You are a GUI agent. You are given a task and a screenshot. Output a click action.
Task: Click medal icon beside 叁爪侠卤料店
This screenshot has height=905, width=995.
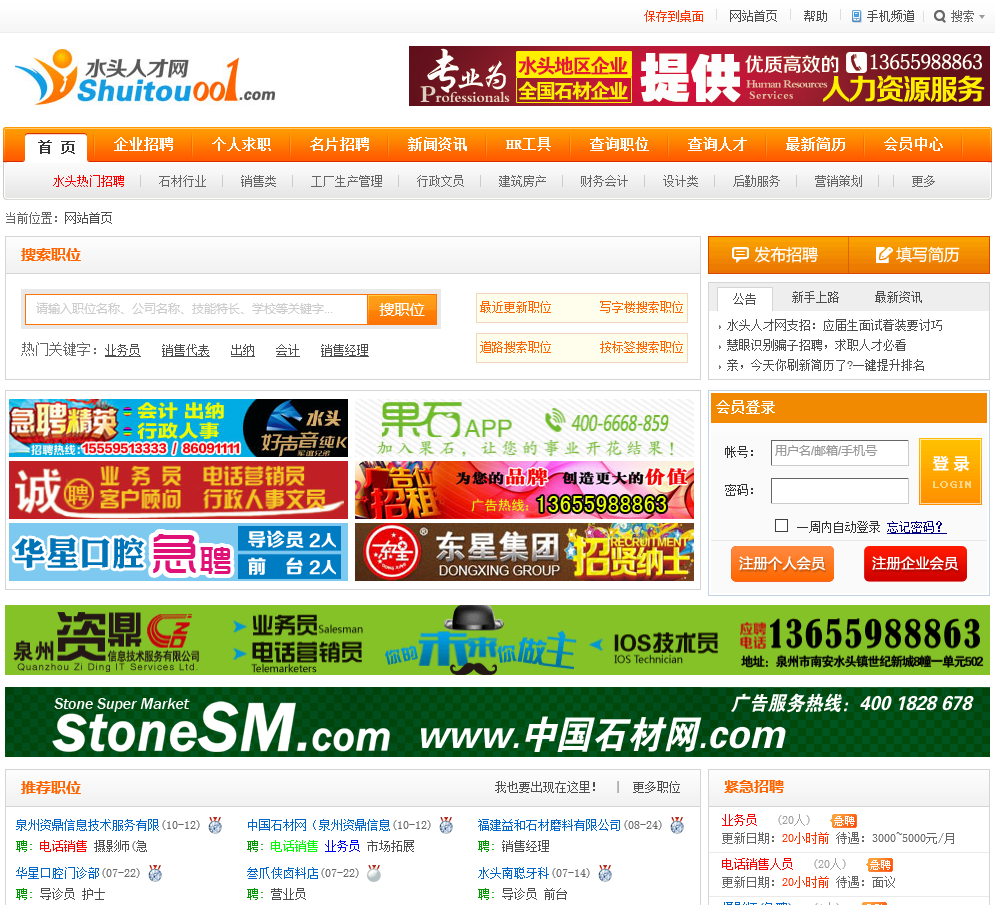coord(374,874)
